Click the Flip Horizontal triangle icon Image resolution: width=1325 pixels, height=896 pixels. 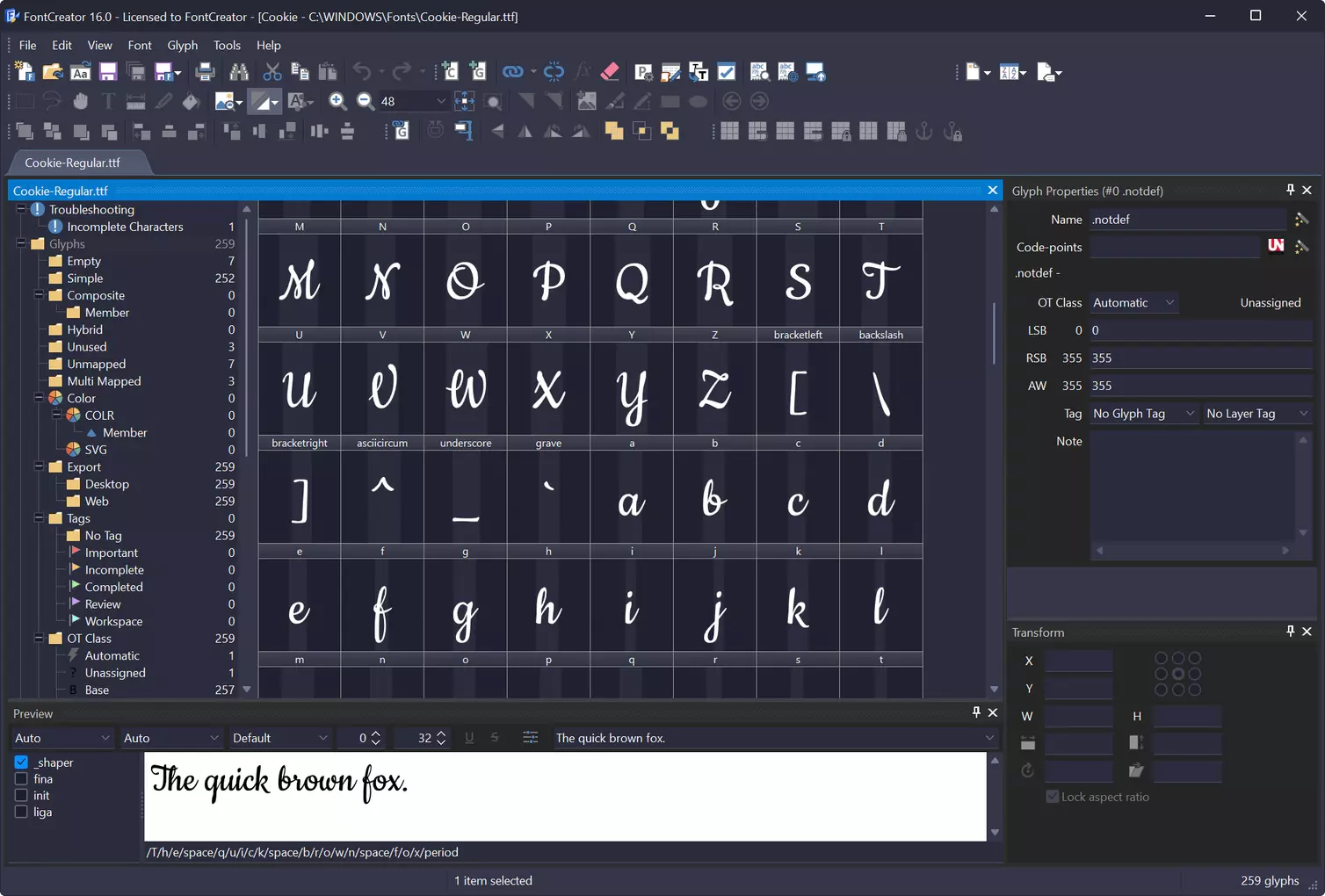pyautogui.click(x=525, y=131)
